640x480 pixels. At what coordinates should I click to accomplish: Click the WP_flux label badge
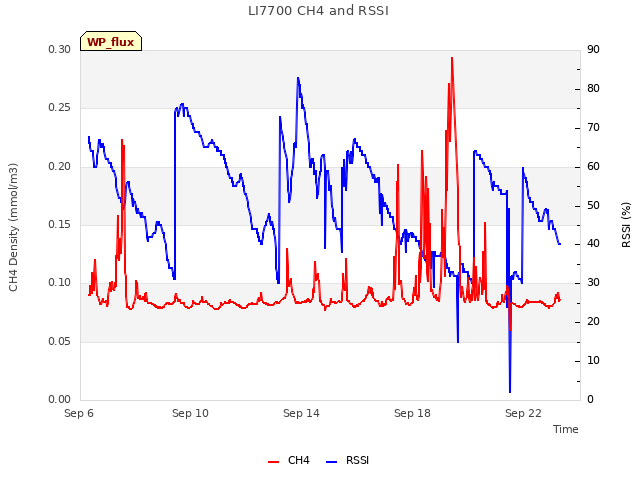click(111, 41)
